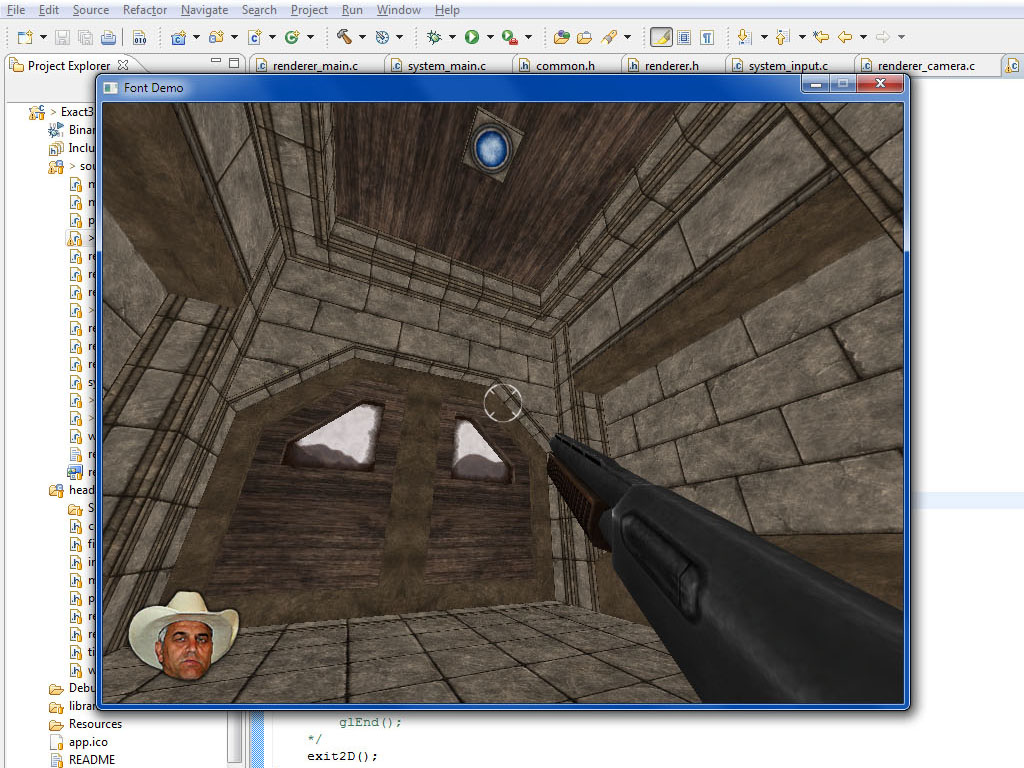Screen dimensions: 1024x768
Task: Minimize the Project Explorer view
Action: [x=216, y=61]
